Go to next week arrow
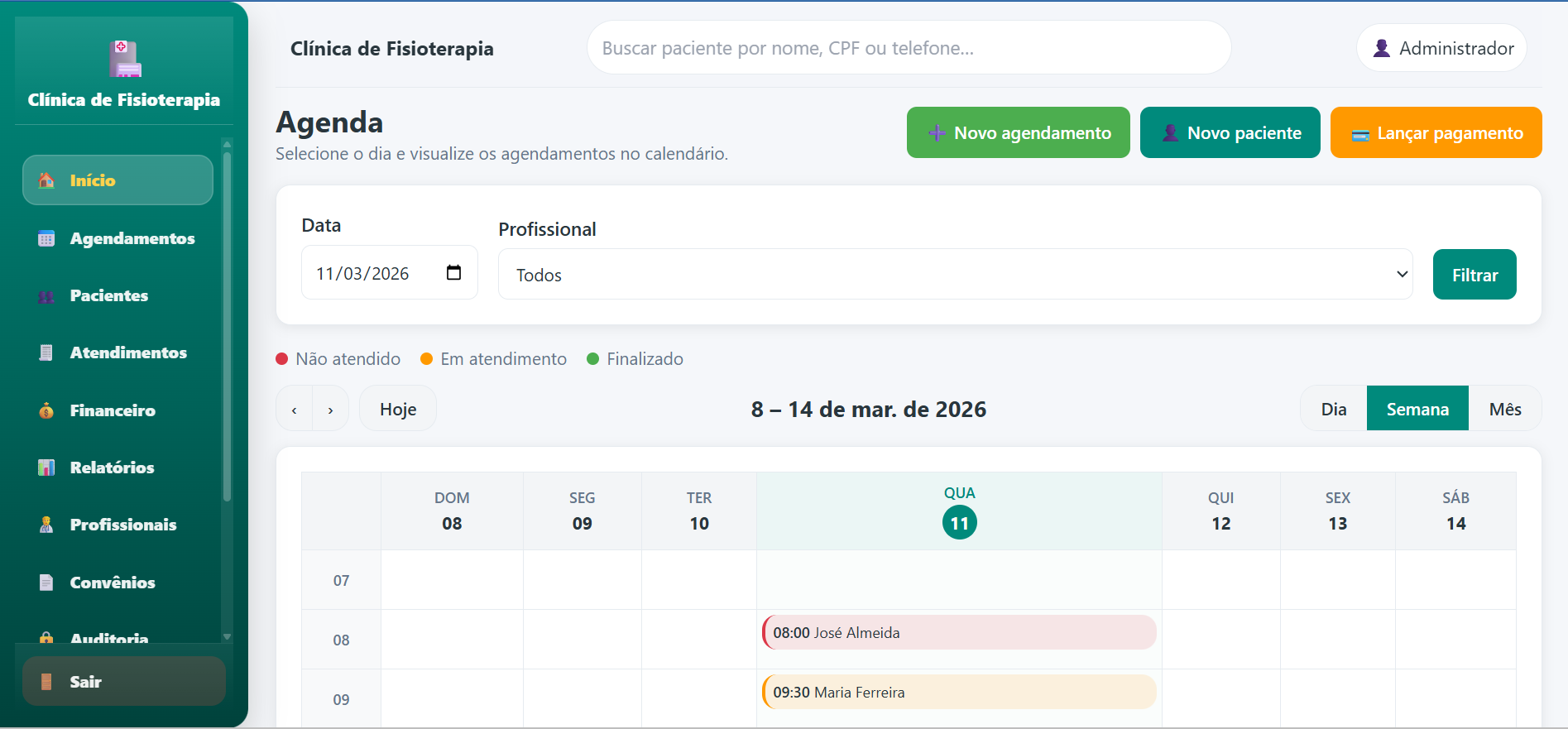The width and height of the screenshot is (1568, 729). point(331,410)
